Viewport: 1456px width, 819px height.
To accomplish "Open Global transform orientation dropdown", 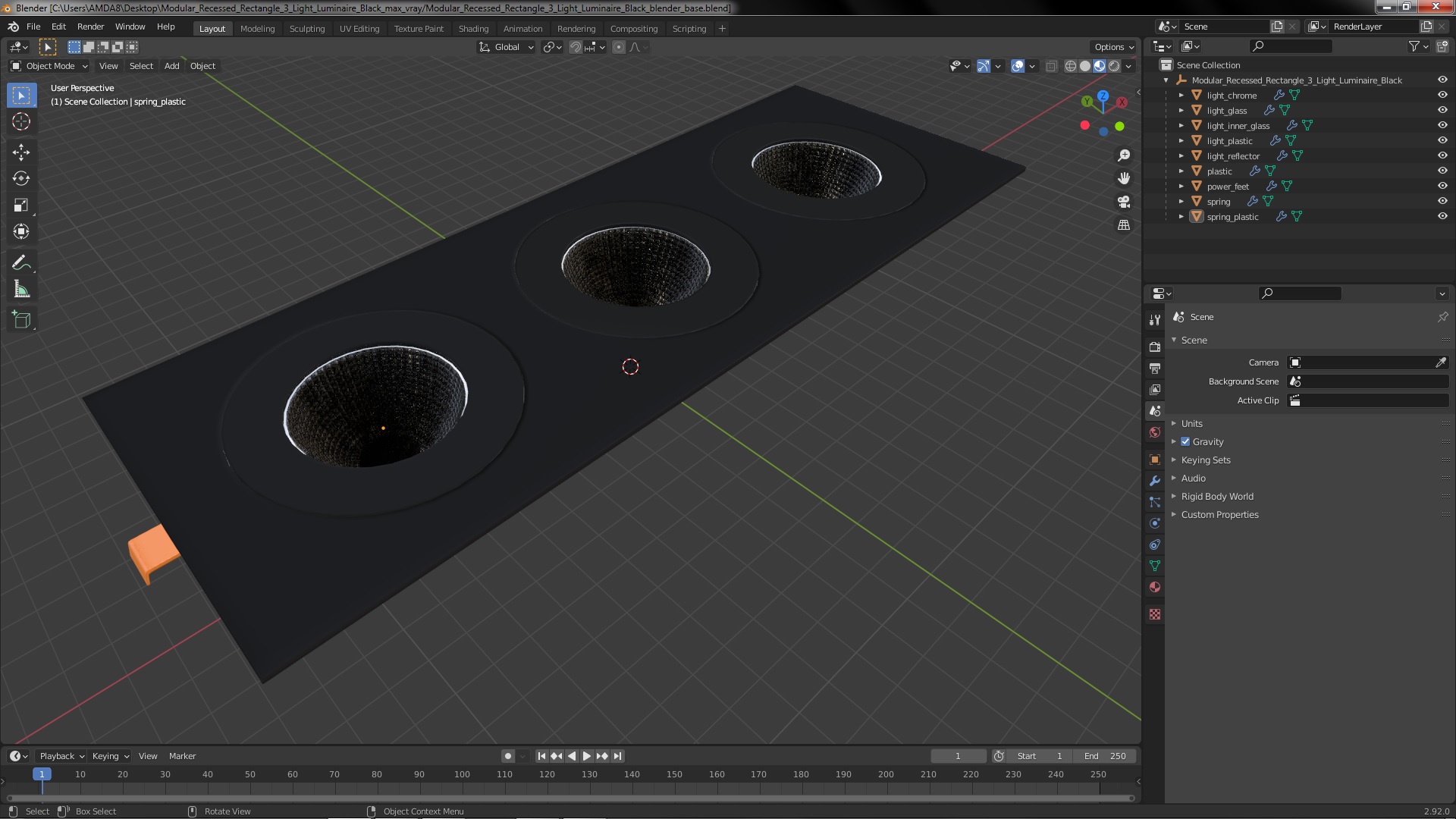I will coord(506,47).
